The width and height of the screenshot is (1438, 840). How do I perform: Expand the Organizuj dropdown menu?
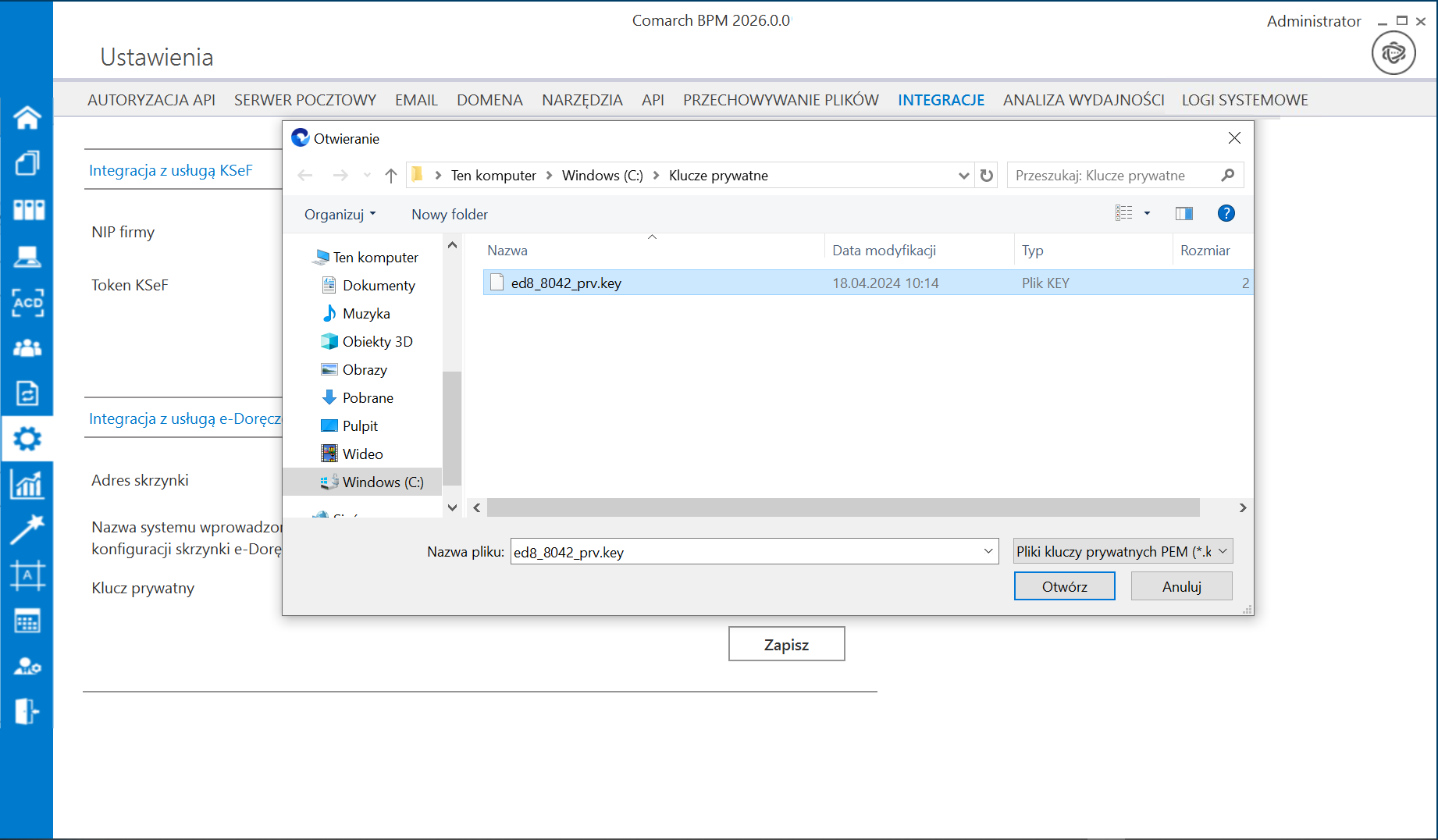(340, 215)
